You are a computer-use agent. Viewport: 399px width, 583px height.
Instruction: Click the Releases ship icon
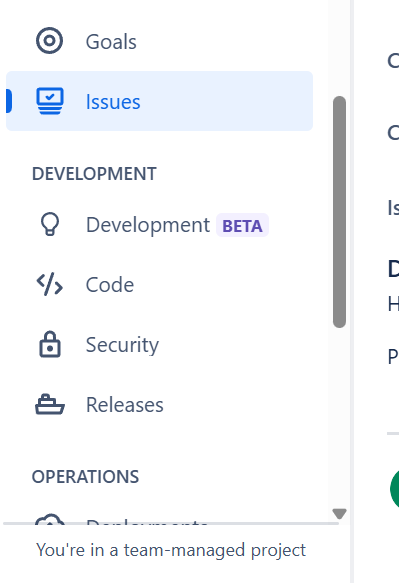pyautogui.click(x=50, y=405)
